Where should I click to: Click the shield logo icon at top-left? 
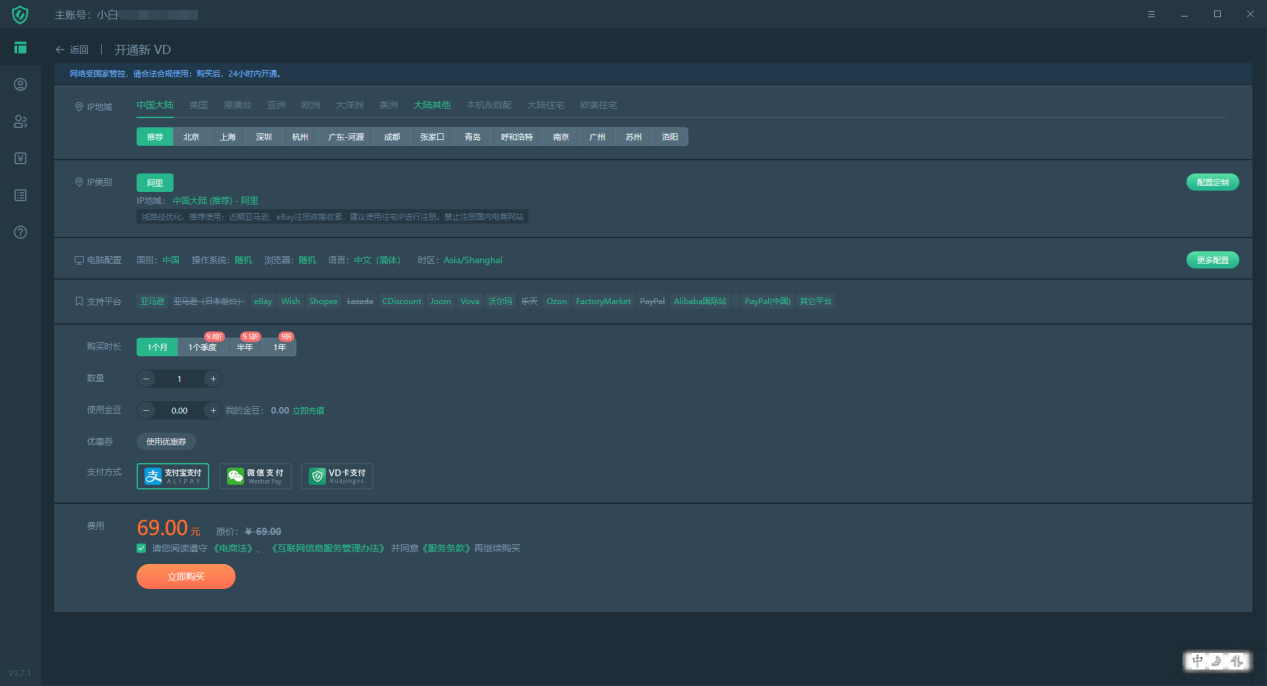pyautogui.click(x=20, y=14)
